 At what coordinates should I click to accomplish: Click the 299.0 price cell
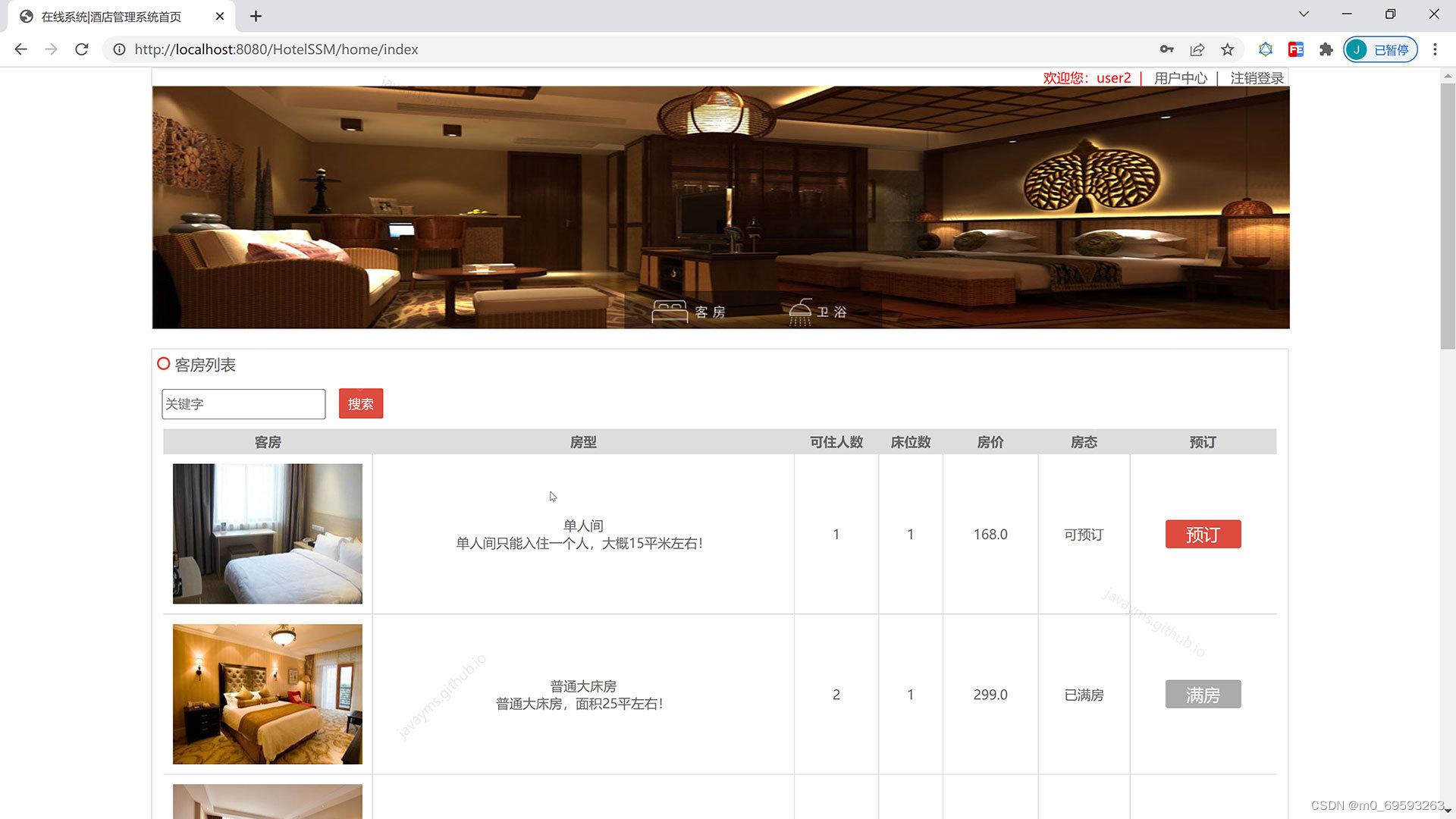click(990, 695)
